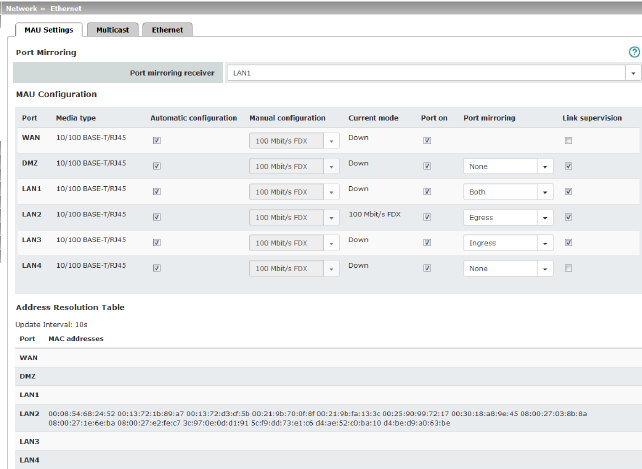642x469 pixels.
Task: Disable LAN3 link supervision checkbox
Action: click(x=568, y=242)
